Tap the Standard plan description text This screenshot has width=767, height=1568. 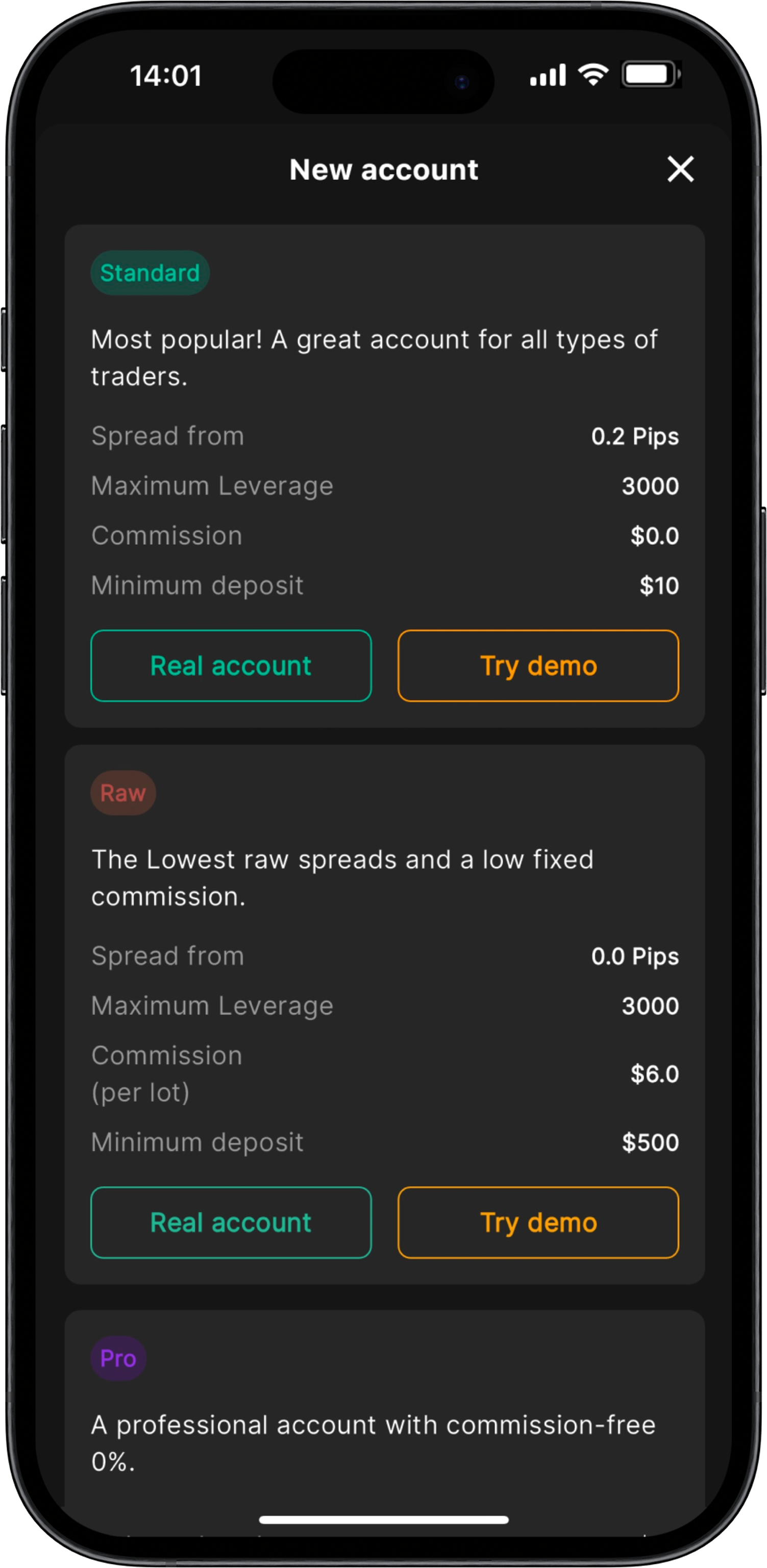point(375,358)
